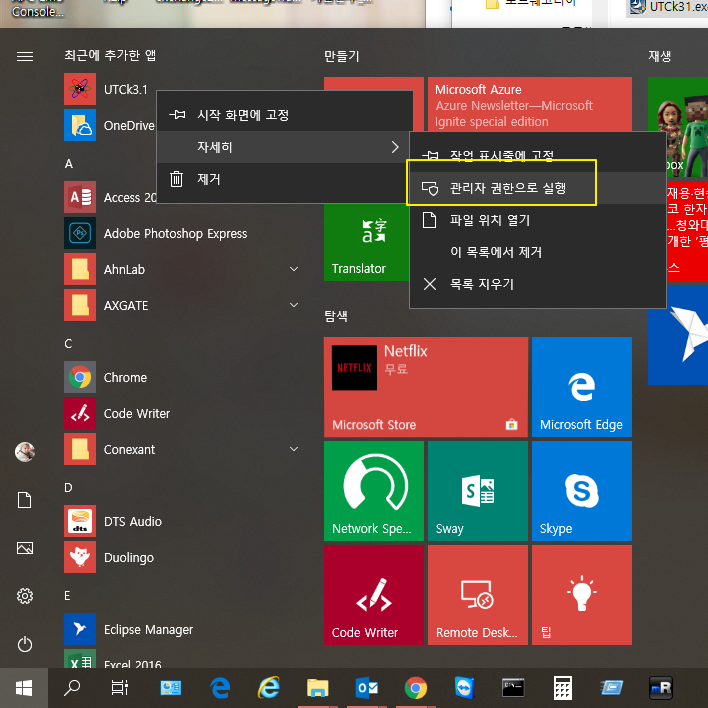
Task: Click the 탐색 group header
Action: point(336,316)
